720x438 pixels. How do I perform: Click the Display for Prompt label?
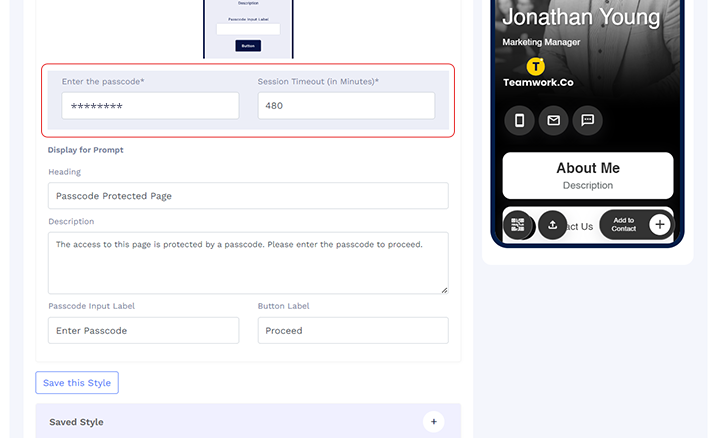pyautogui.click(x=85, y=150)
